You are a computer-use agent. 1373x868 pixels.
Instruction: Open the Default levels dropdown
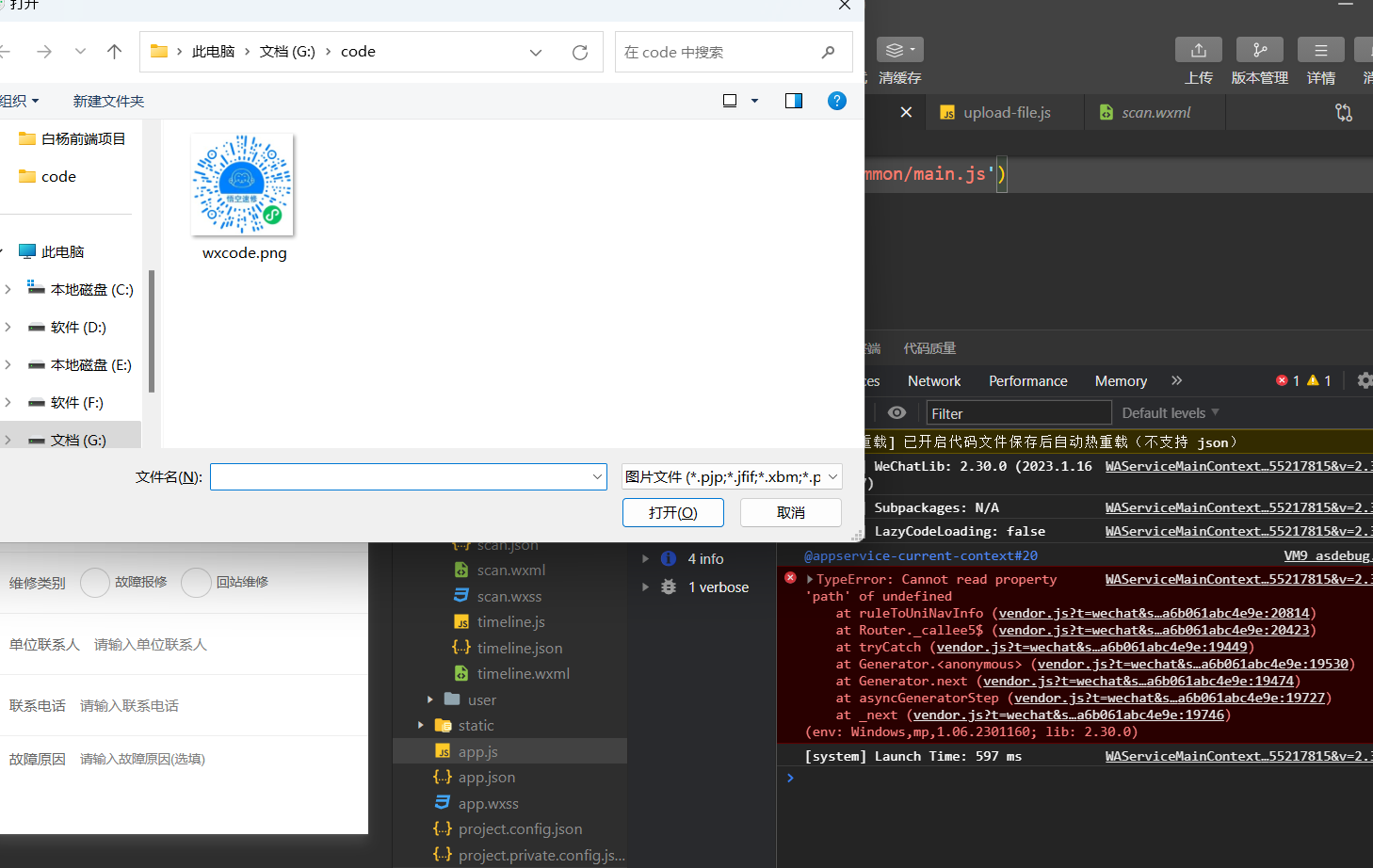tap(1171, 413)
